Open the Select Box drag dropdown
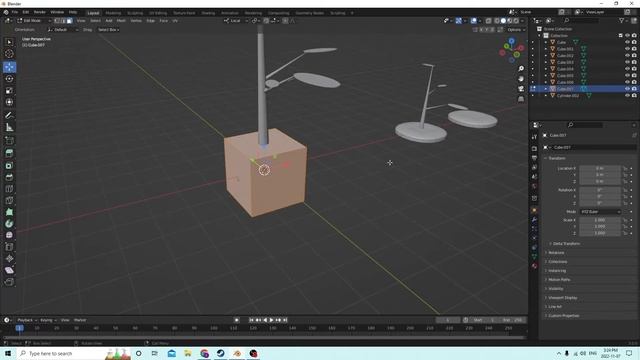Viewport: 640px width, 360px height. click(108, 30)
